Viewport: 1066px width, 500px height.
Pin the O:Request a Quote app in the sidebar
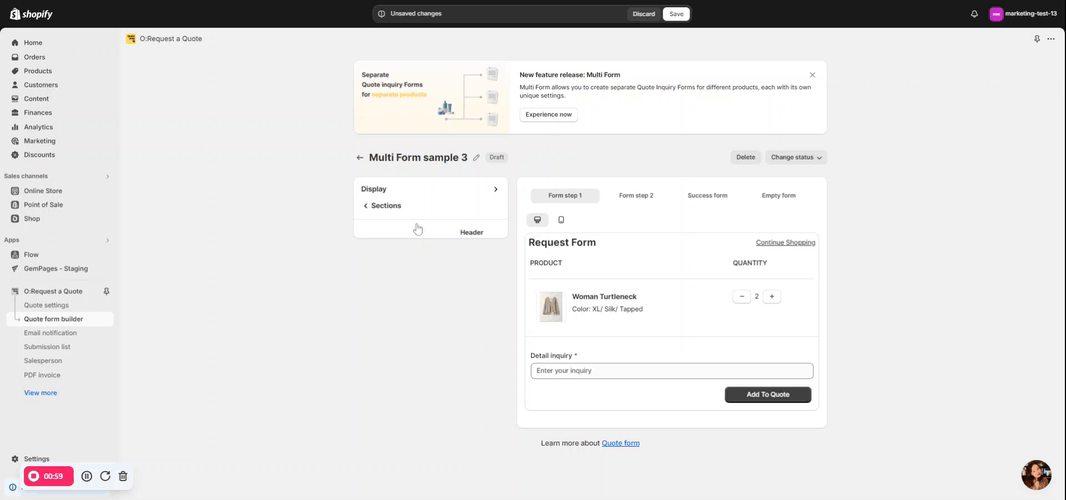106,291
